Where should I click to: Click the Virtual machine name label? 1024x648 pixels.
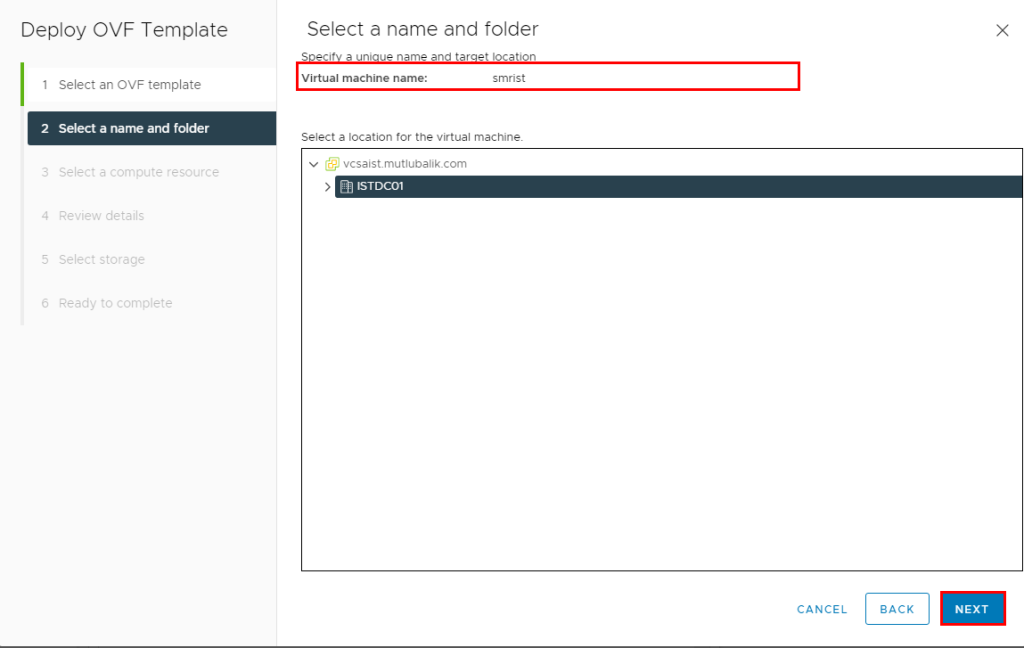[x=364, y=78]
